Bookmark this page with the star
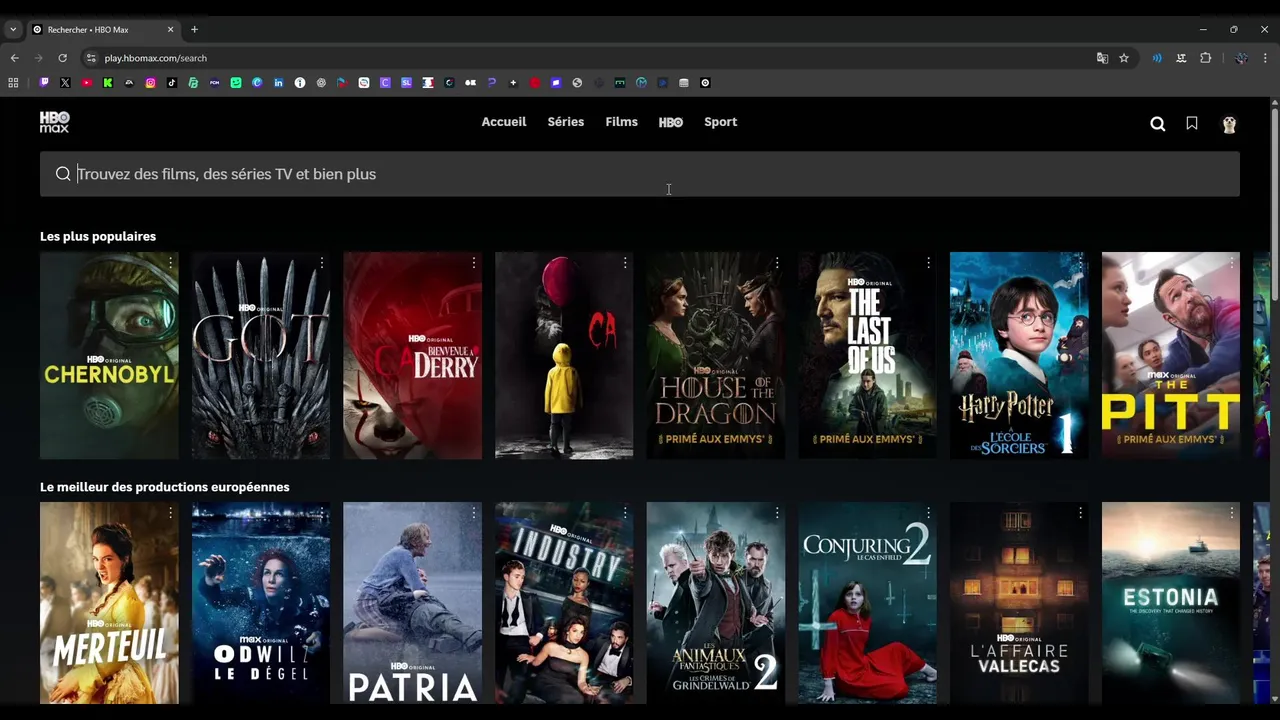Screen dimensions: 1280x720 1124,58
